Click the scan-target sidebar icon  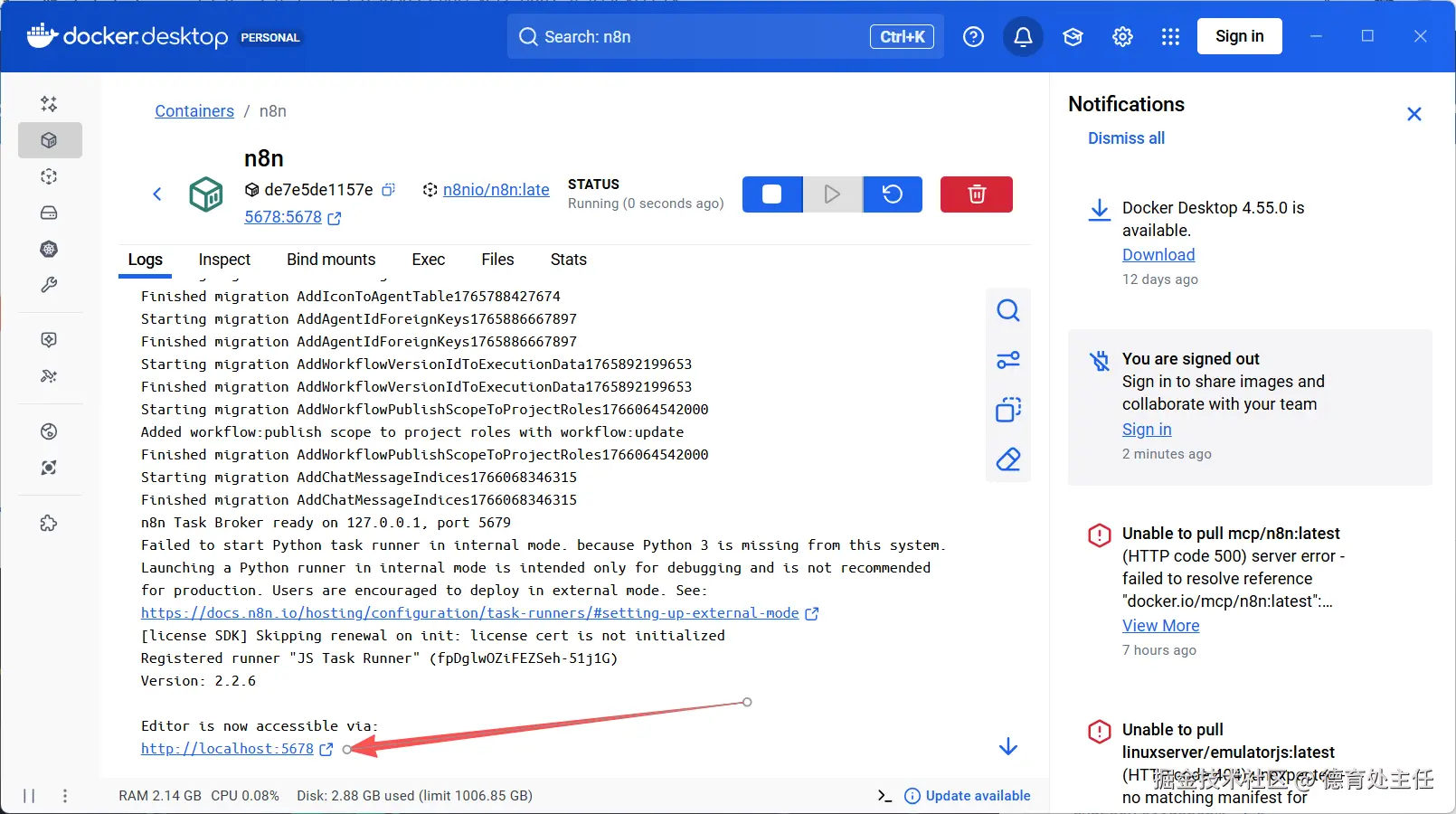pos(49,468)
